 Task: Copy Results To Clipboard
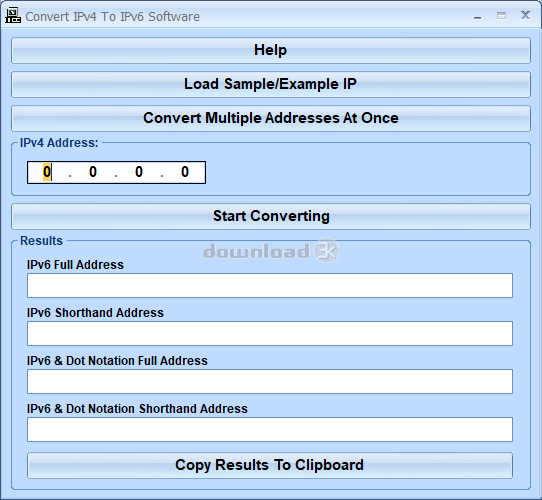[270, 465]
